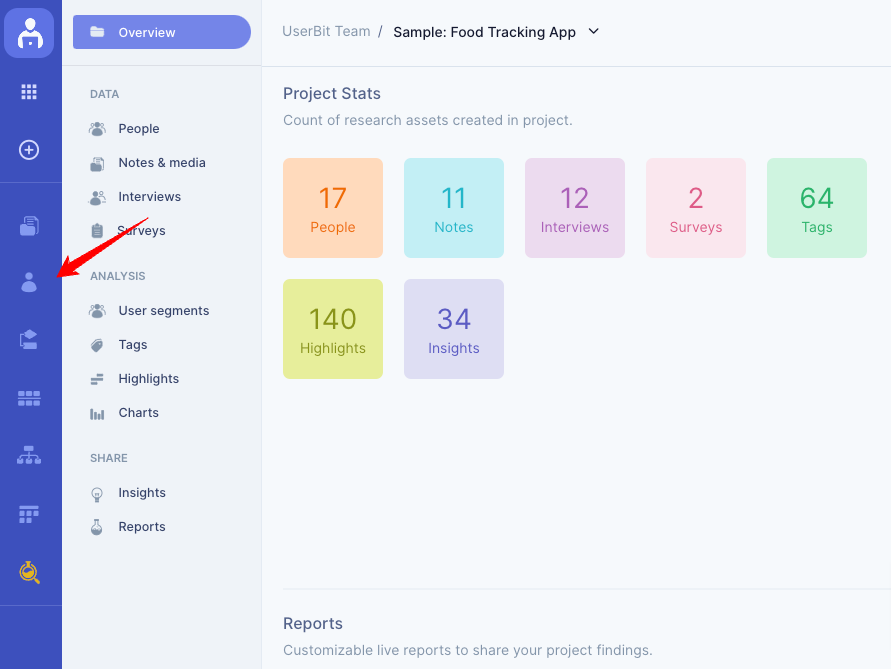This screenshot has width=891, height=669.
Task: Open the card grid icon in the sidebar
Action: coord(29,398)
